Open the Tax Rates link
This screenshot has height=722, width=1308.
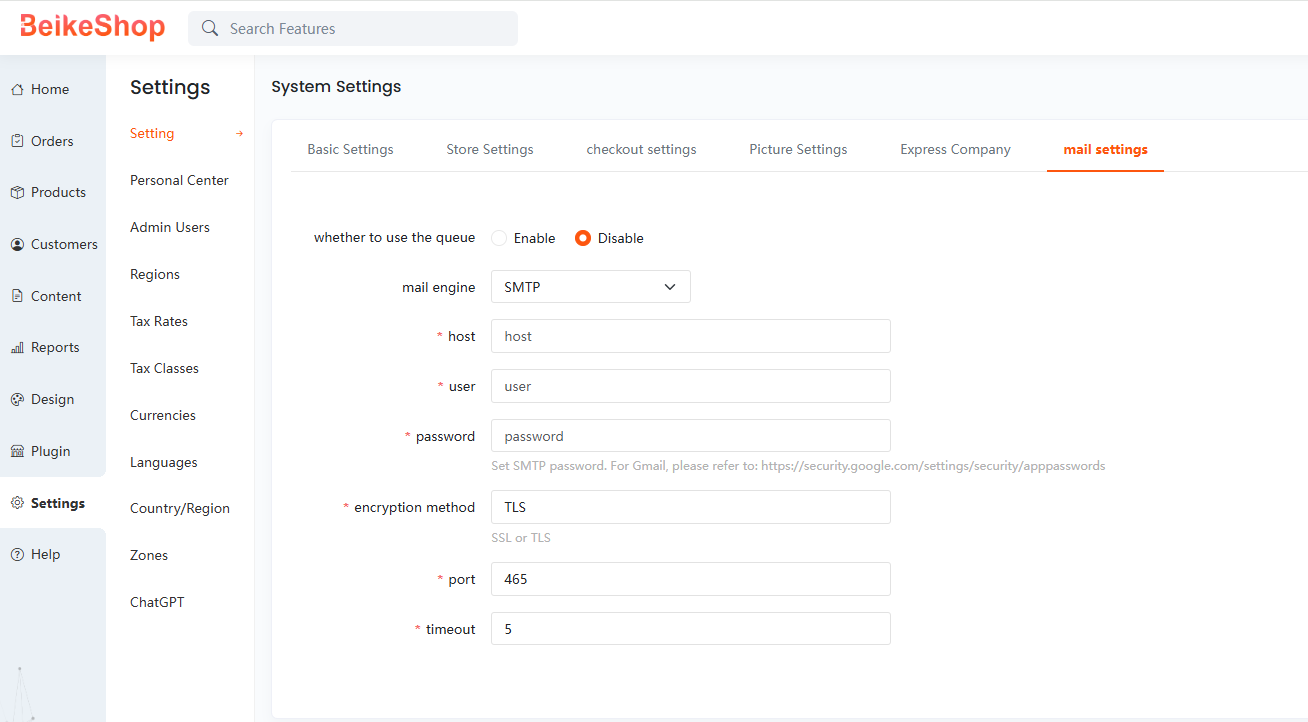coord(159,321)
